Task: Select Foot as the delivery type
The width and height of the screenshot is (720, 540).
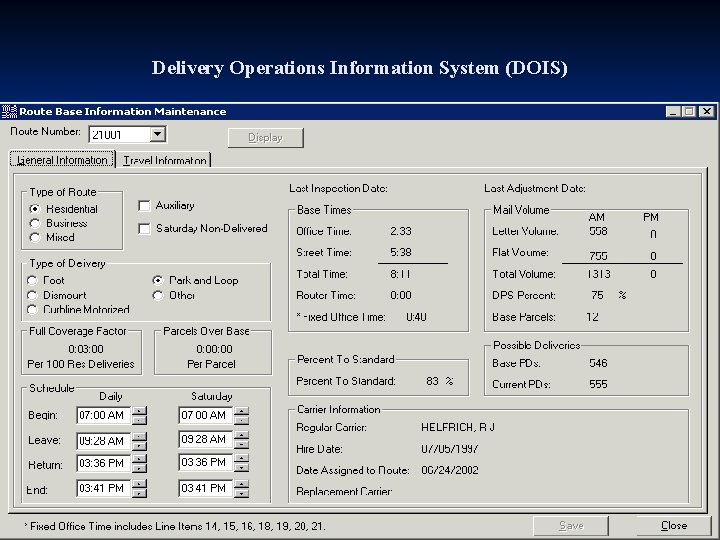Action: 33,281
